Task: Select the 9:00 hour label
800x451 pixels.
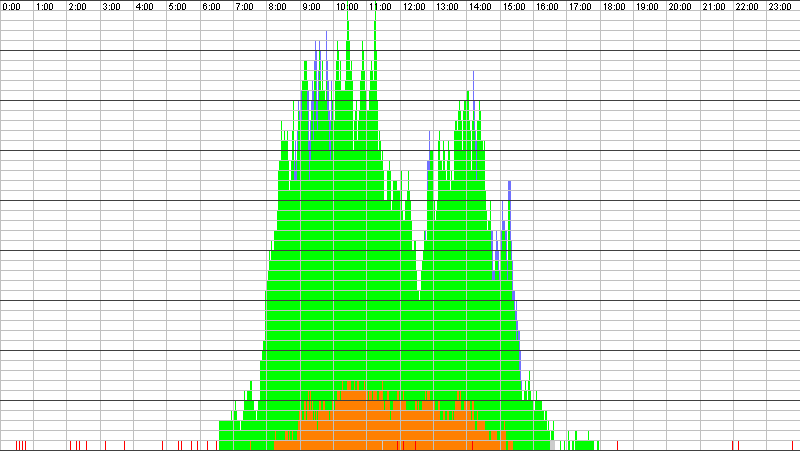Action: (311, 7)
